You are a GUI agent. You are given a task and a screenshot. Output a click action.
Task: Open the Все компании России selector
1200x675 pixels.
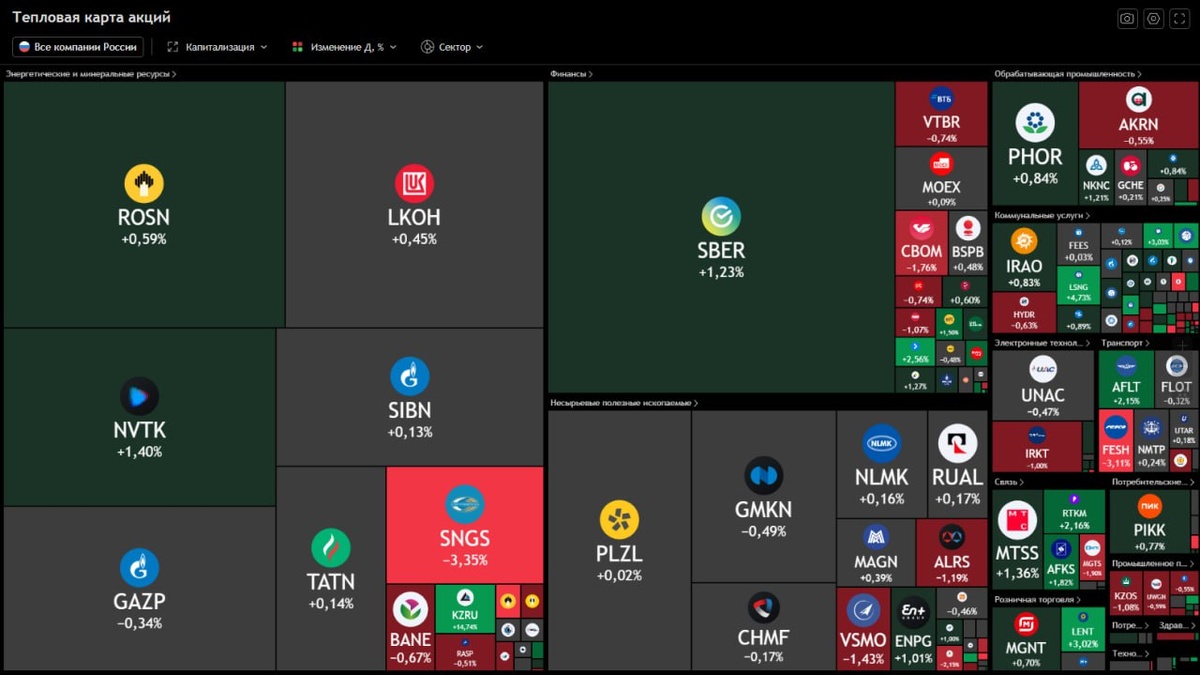pyautogui.click(x=78, y=47)
